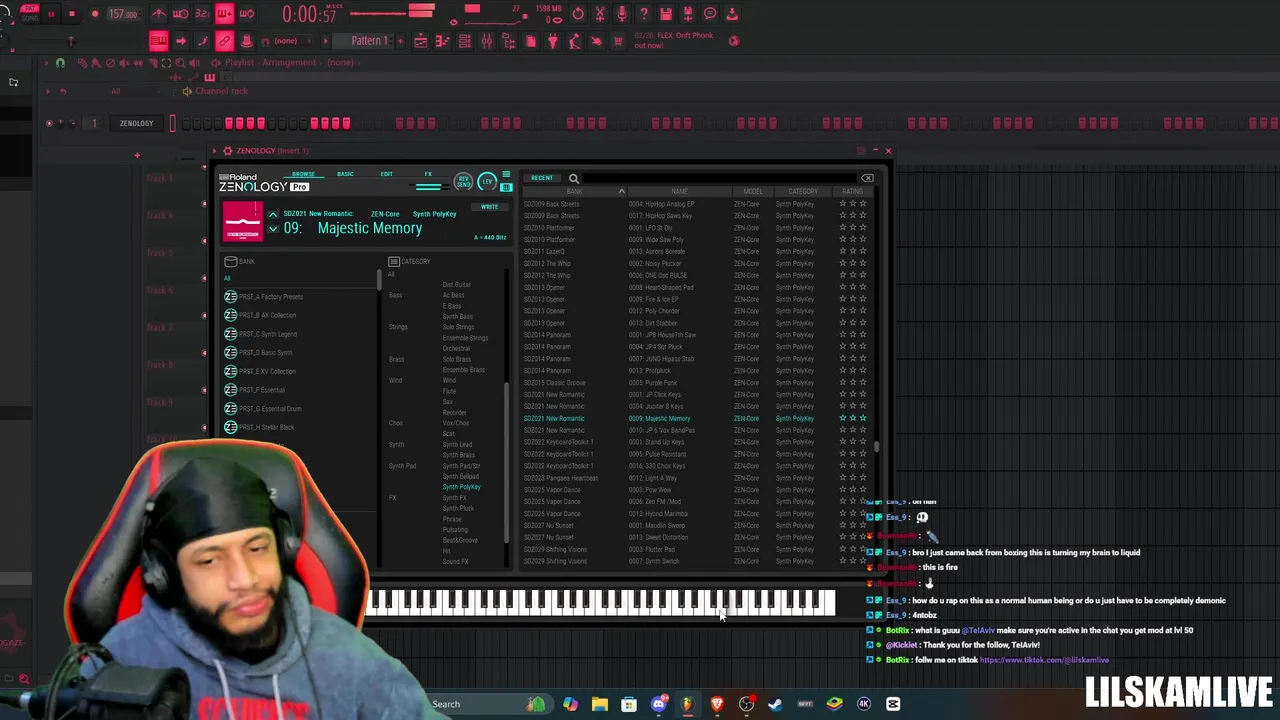Switch between PAT and SONG mode

tap(28, 12)
